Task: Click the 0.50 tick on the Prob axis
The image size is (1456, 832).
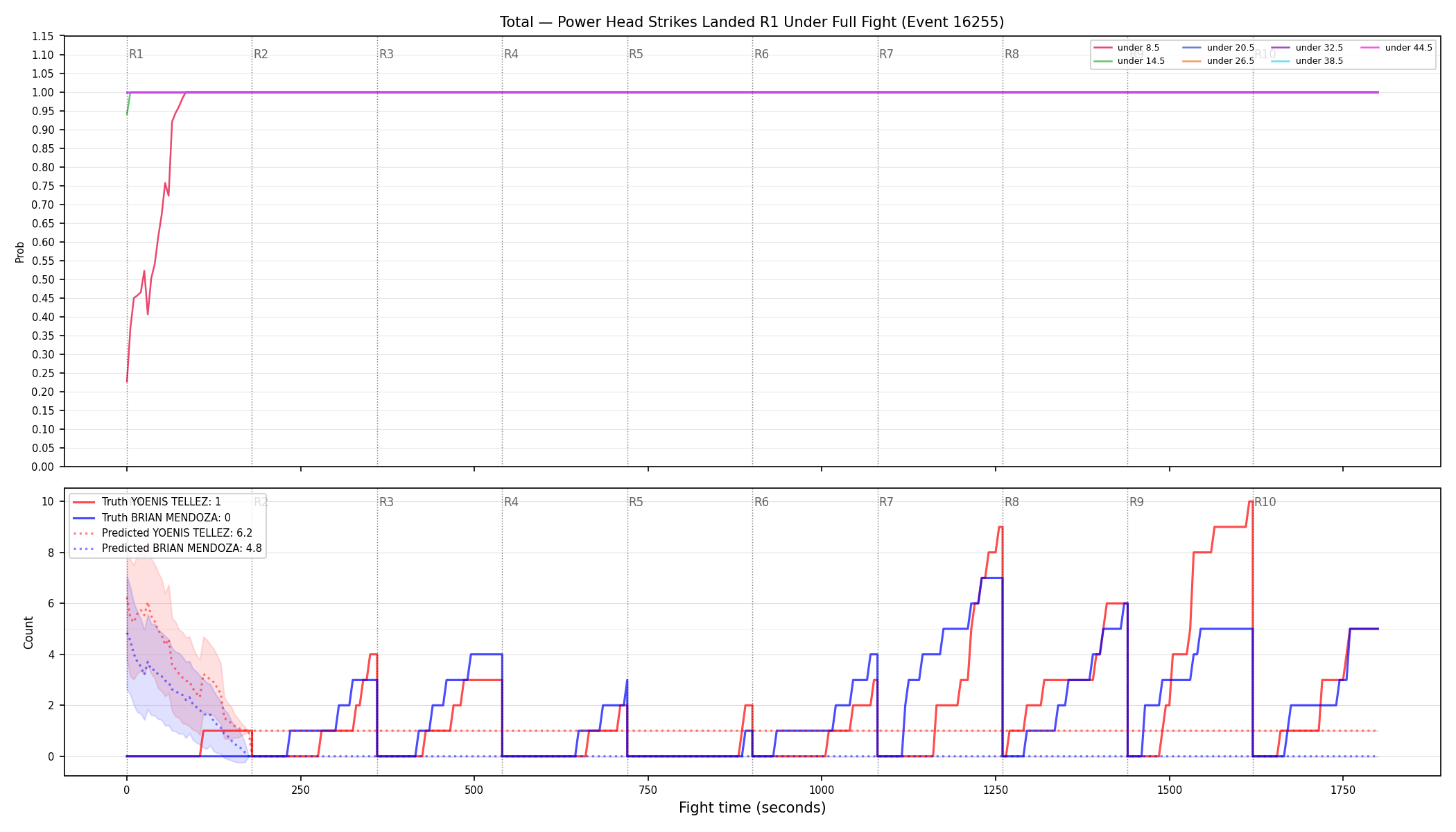Action: tap(43, 280)
